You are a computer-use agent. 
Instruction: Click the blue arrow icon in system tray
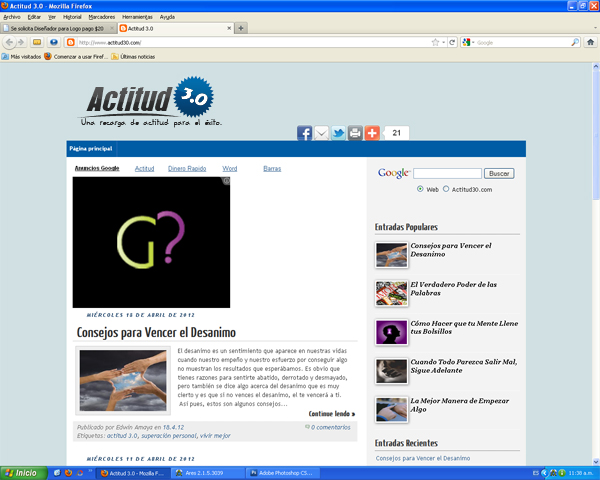tap(545, 473)
